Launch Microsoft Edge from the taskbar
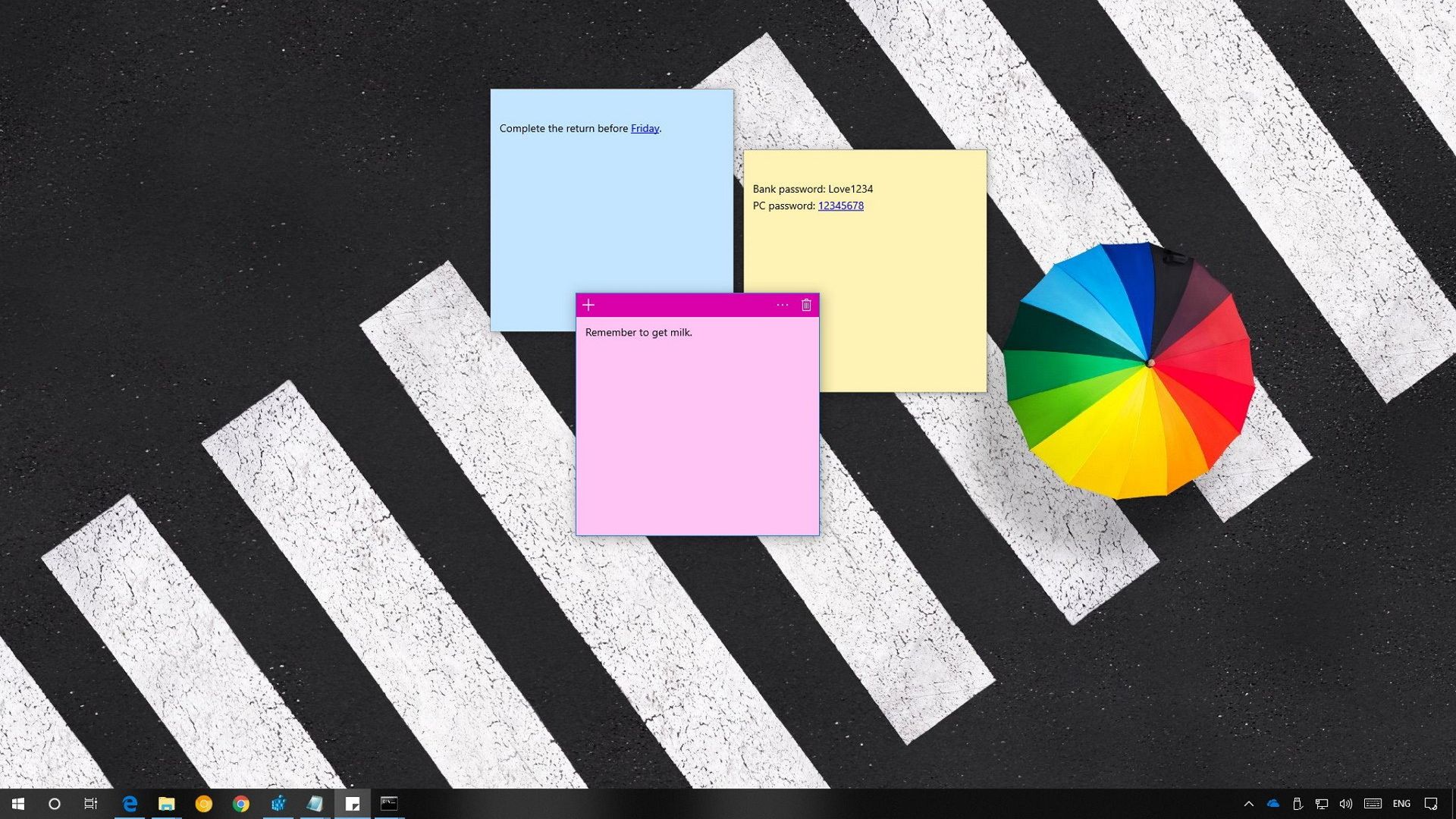The width and height of the screenshot is (1456, 819). (129, 804)
